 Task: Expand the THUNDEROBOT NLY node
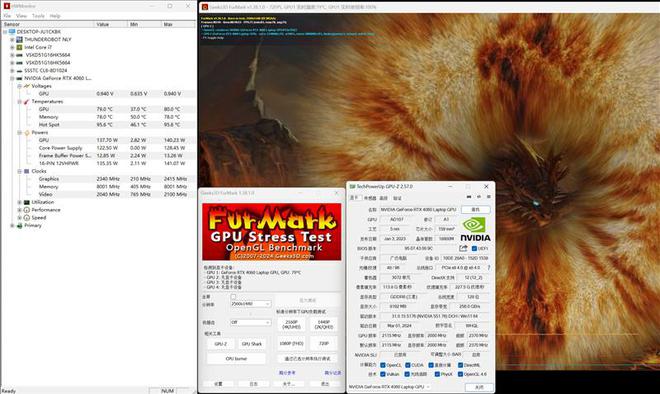[x=12, y=40]
